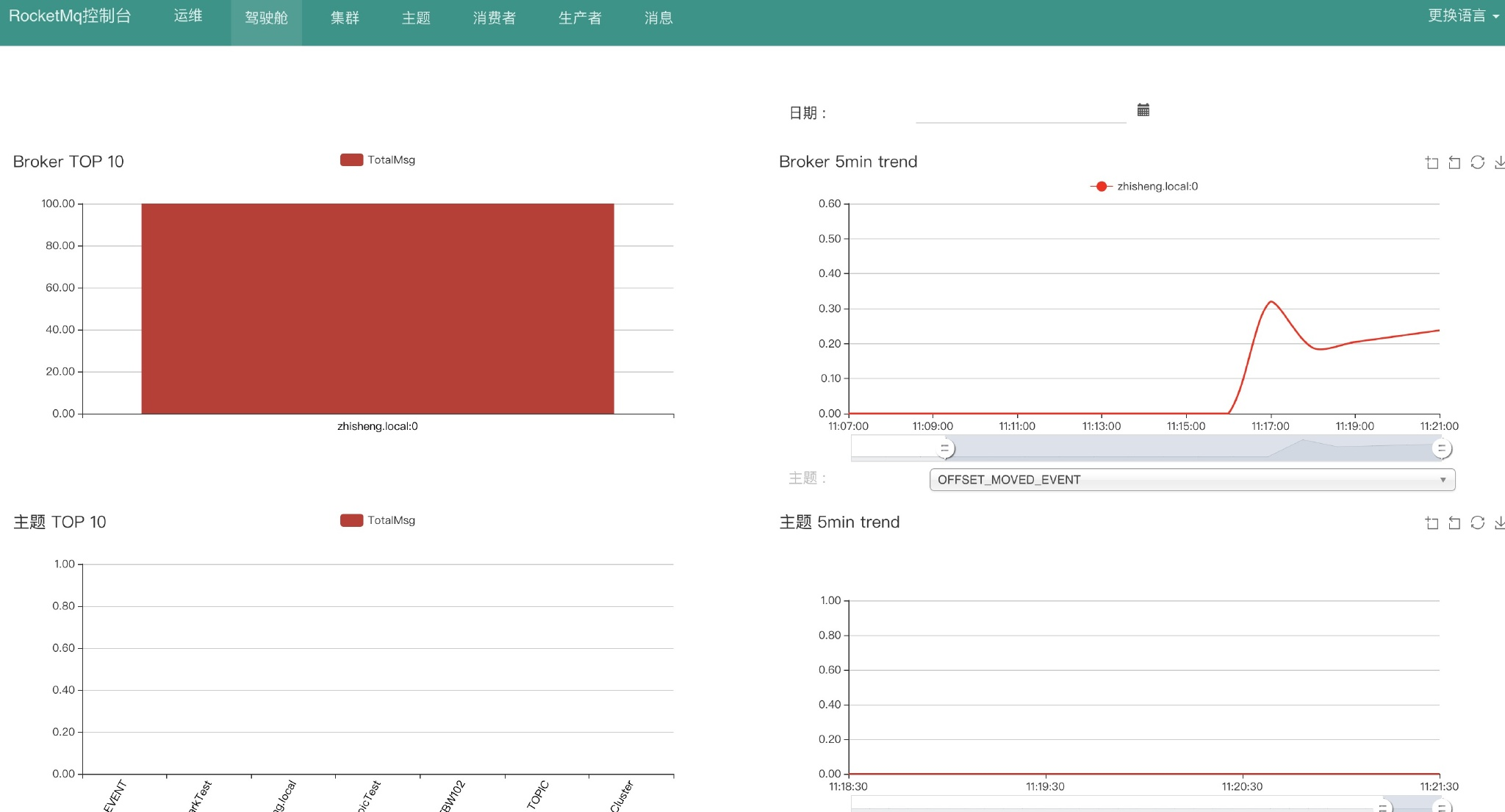Click the "11:17:00" time axis label
This screenshot has height=812, width=1505.
tap(1271, 426)
